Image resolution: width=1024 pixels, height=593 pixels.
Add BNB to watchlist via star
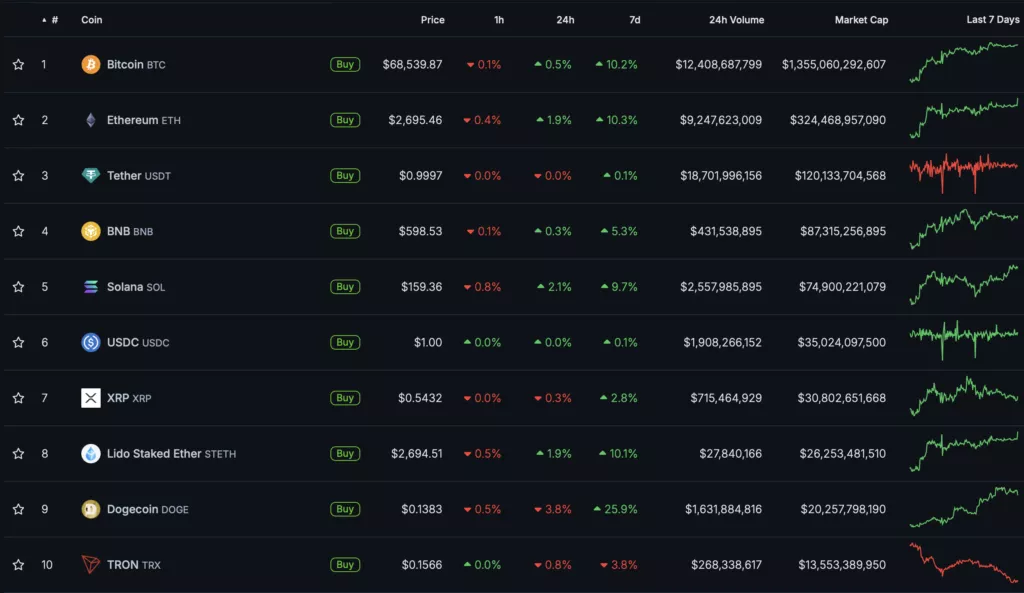(x=18, y=231)
